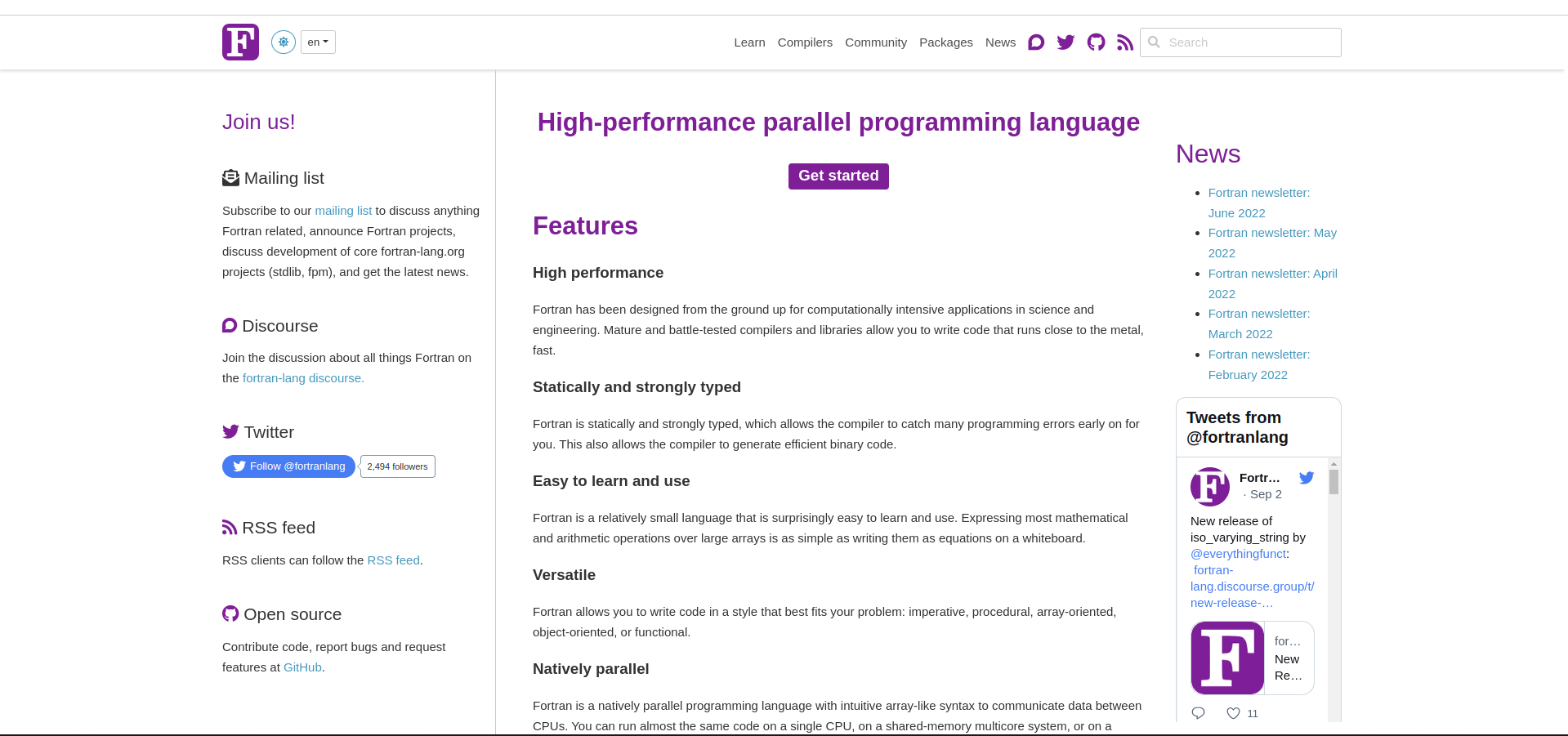Open the 'en' language dropdown

point(318,42)
